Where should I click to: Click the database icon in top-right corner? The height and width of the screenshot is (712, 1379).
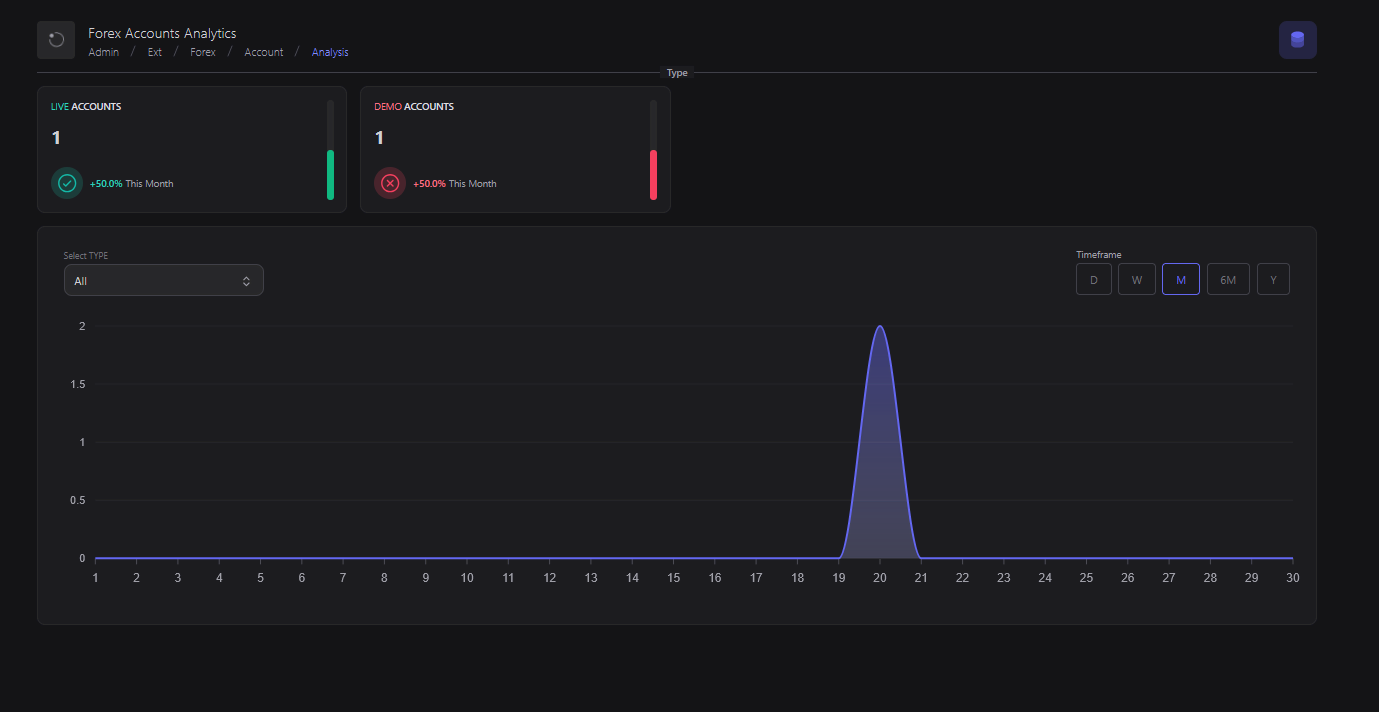1297,40
